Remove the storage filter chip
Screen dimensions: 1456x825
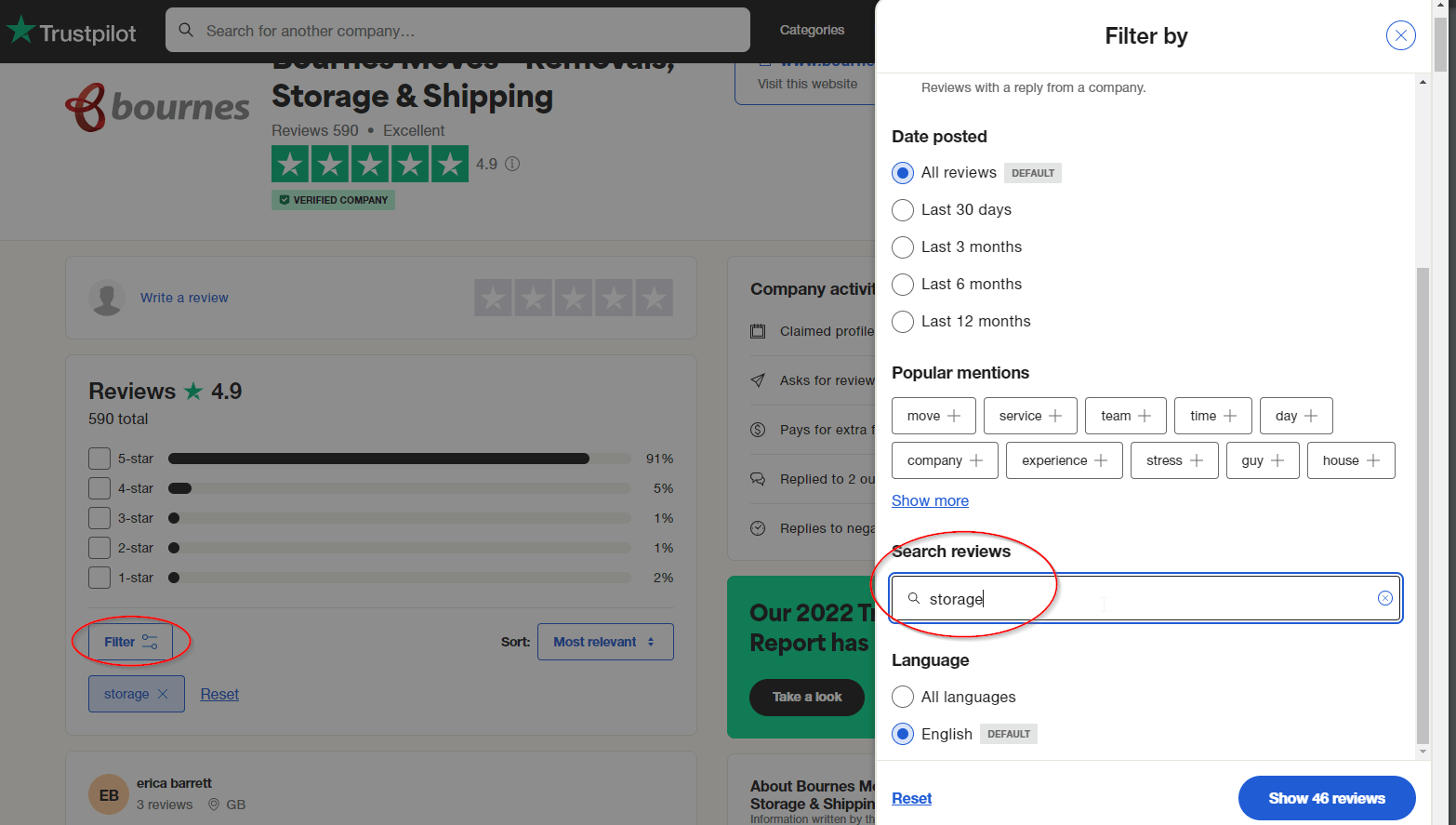tap(163, 694)
